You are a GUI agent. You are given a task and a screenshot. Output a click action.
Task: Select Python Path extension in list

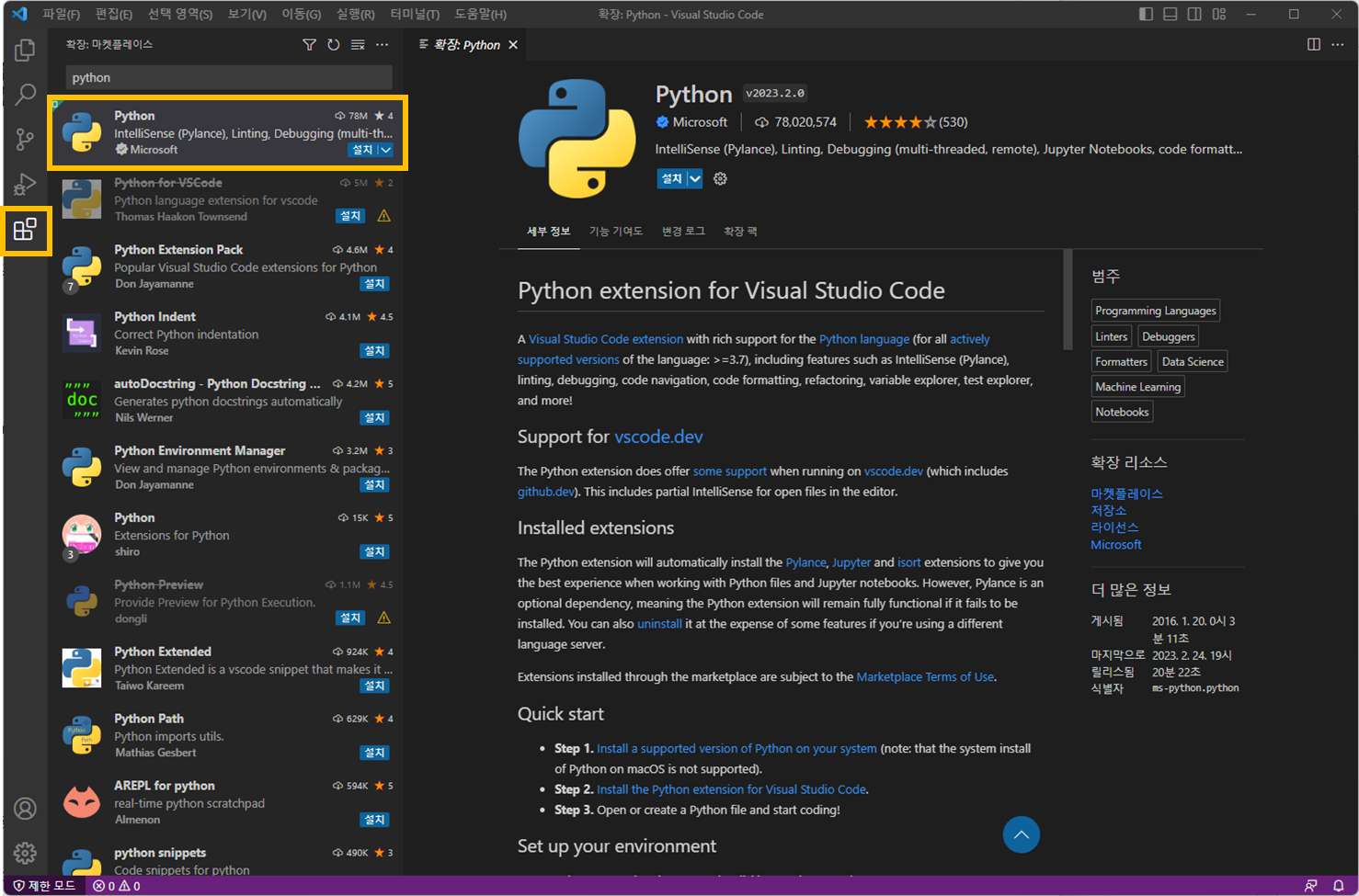[x=227, y=735]
